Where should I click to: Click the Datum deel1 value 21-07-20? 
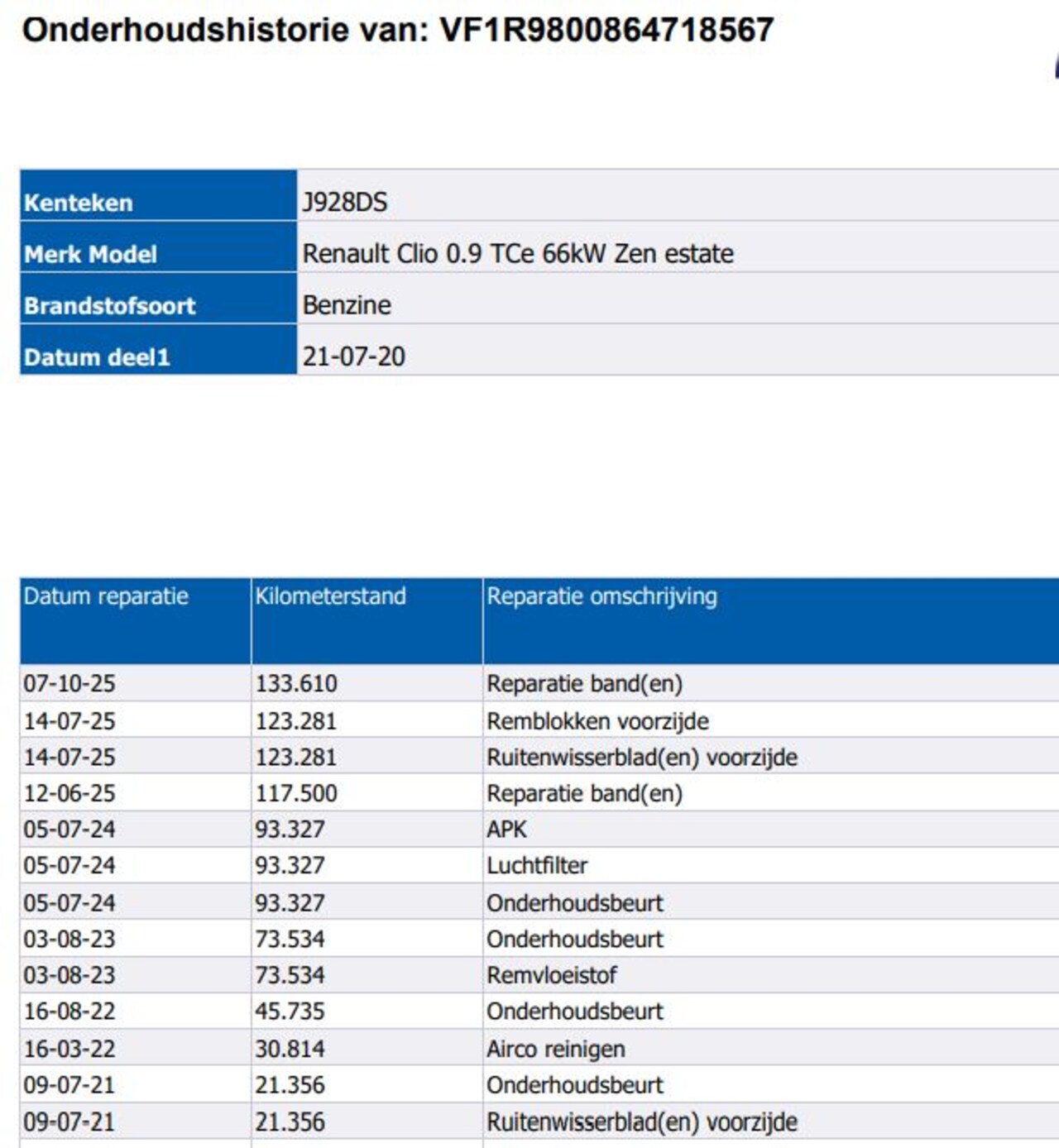pos(353,356)
